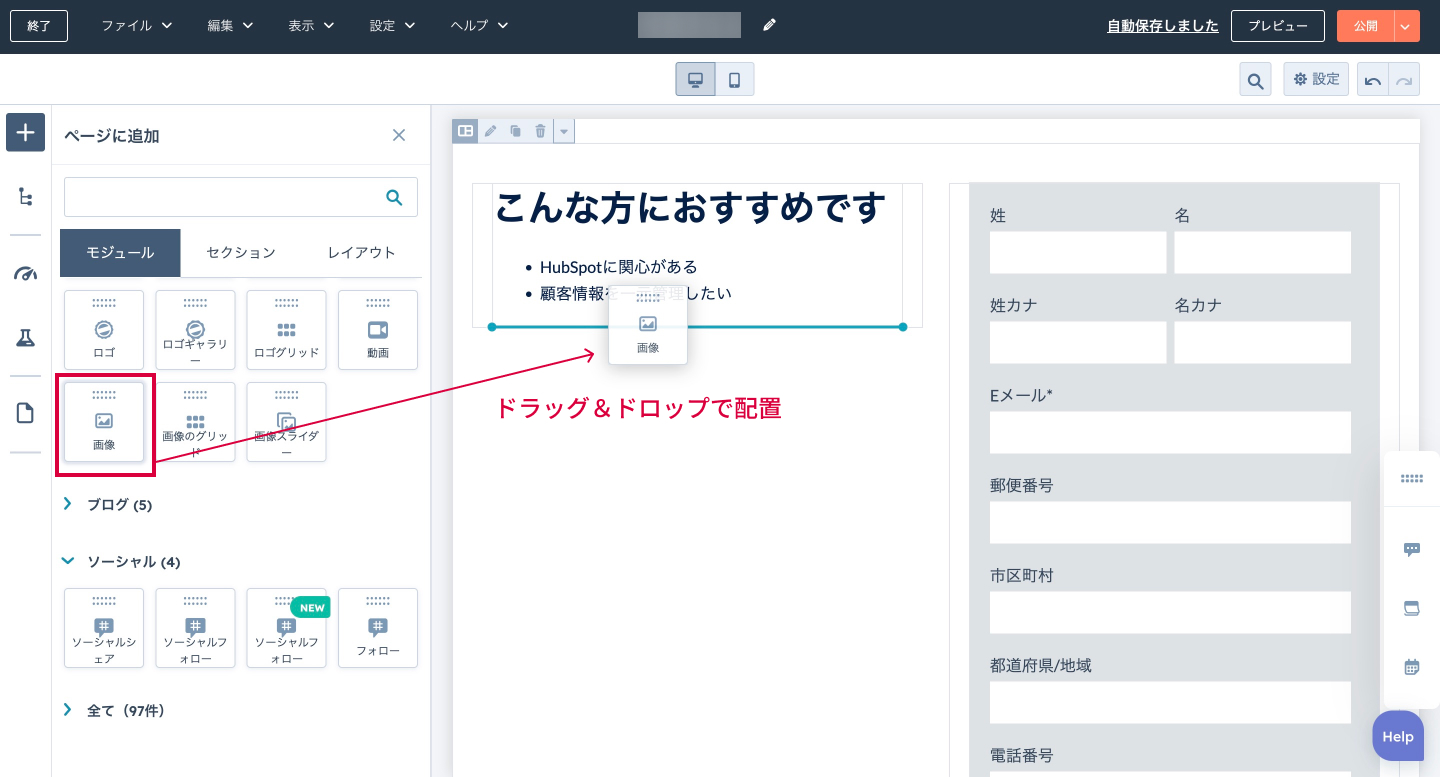This screenshot has height=777, width=1440.
Task: Click the 都道府県/地域 input field
Action: tap(1171, 702)
